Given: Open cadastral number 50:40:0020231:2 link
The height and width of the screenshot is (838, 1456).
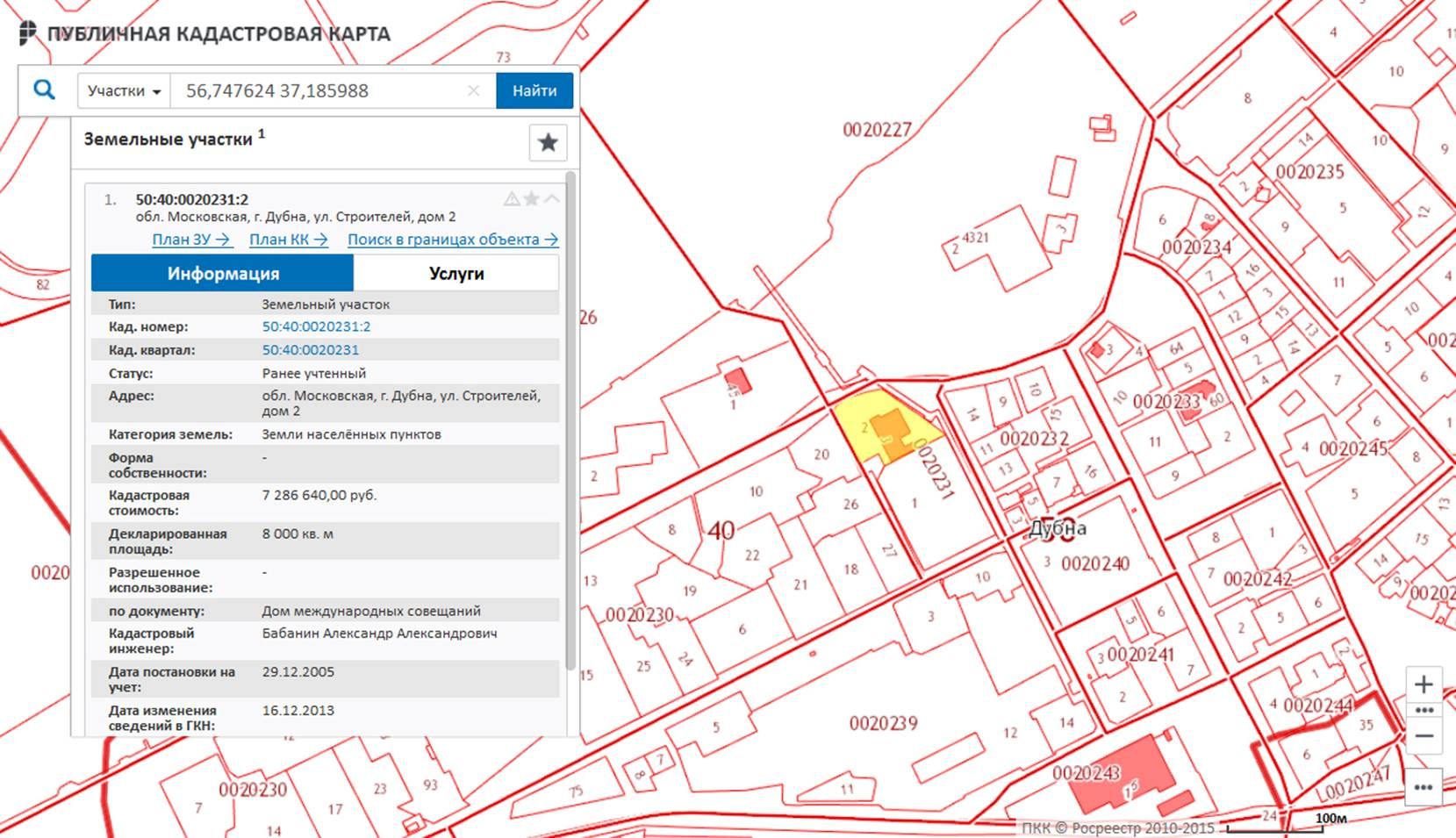Looking at the screenshot, I should click(316, 326).
